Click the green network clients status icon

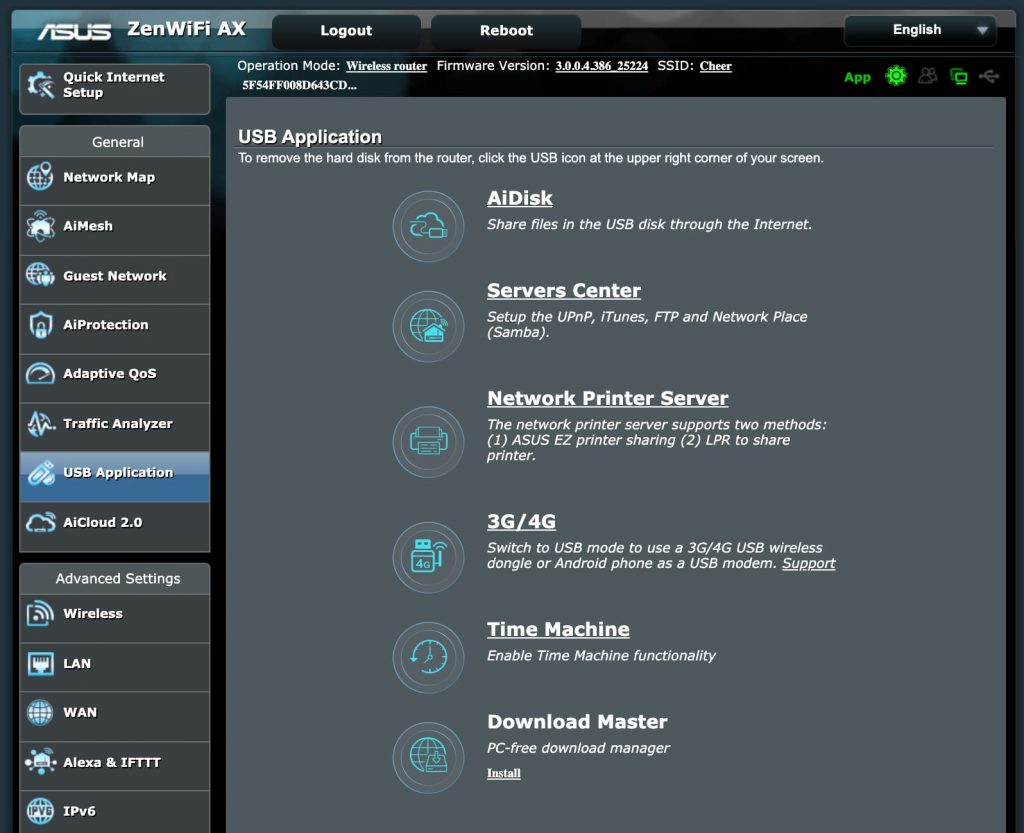click(959, 76)
